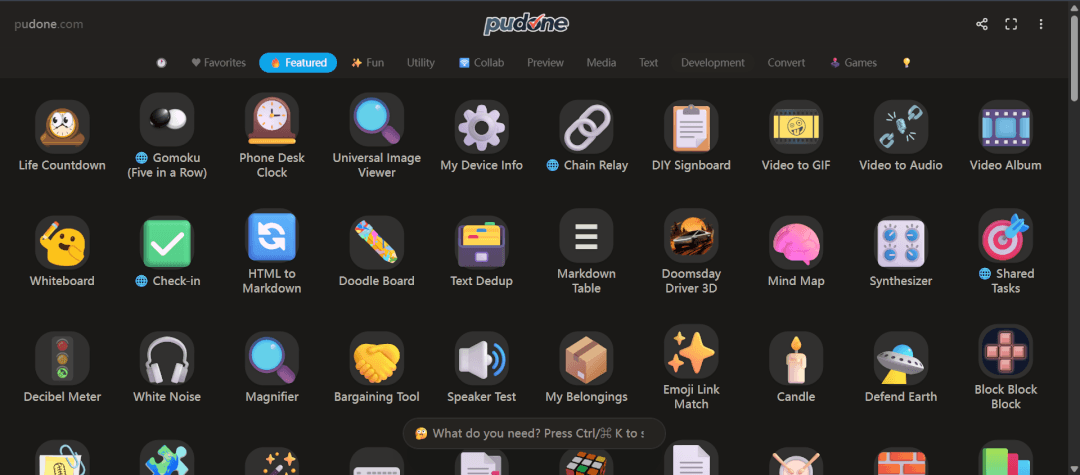Click the share icon in header
The image size is (1080, 475).
tap(982, 24)
